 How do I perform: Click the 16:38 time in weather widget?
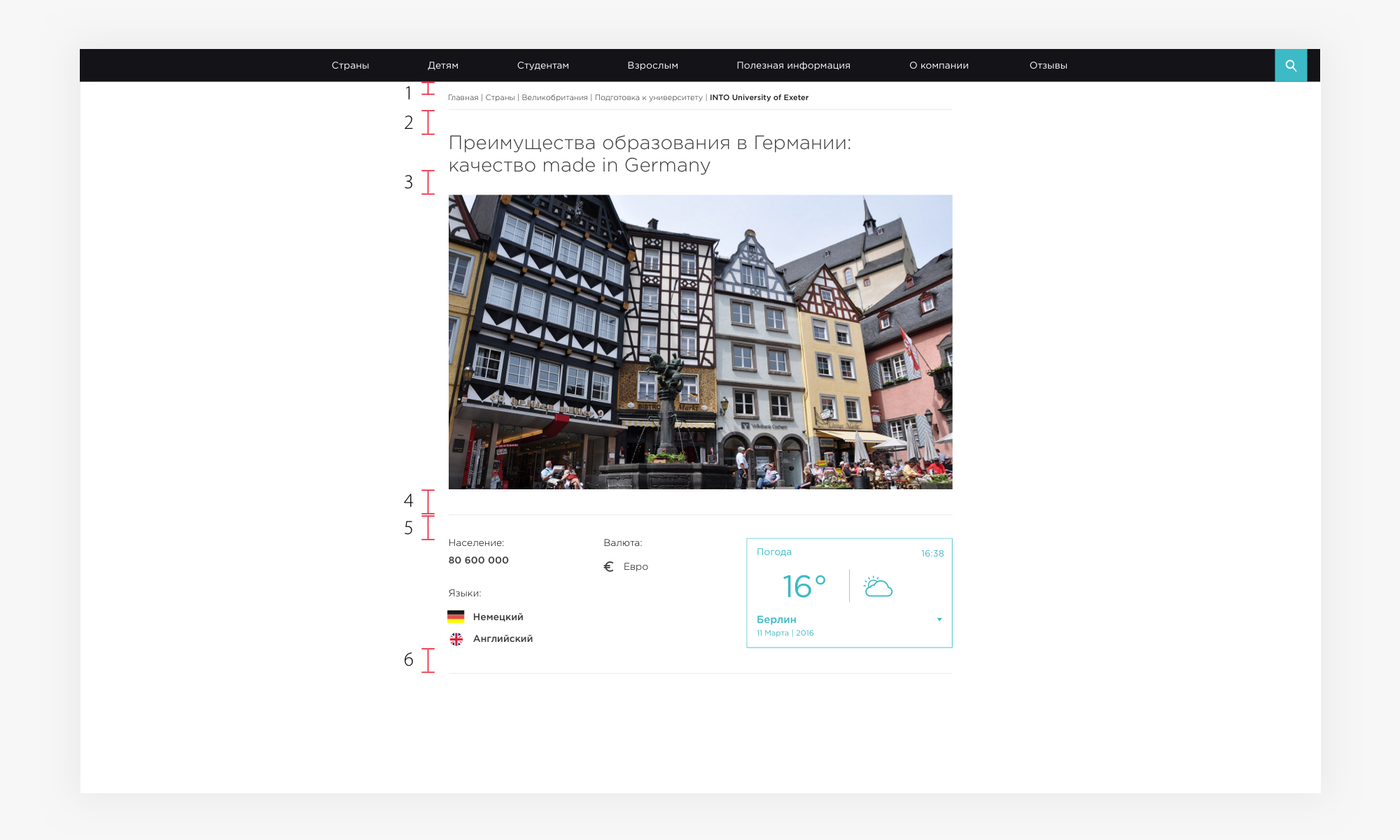click(x=932, y=553)
